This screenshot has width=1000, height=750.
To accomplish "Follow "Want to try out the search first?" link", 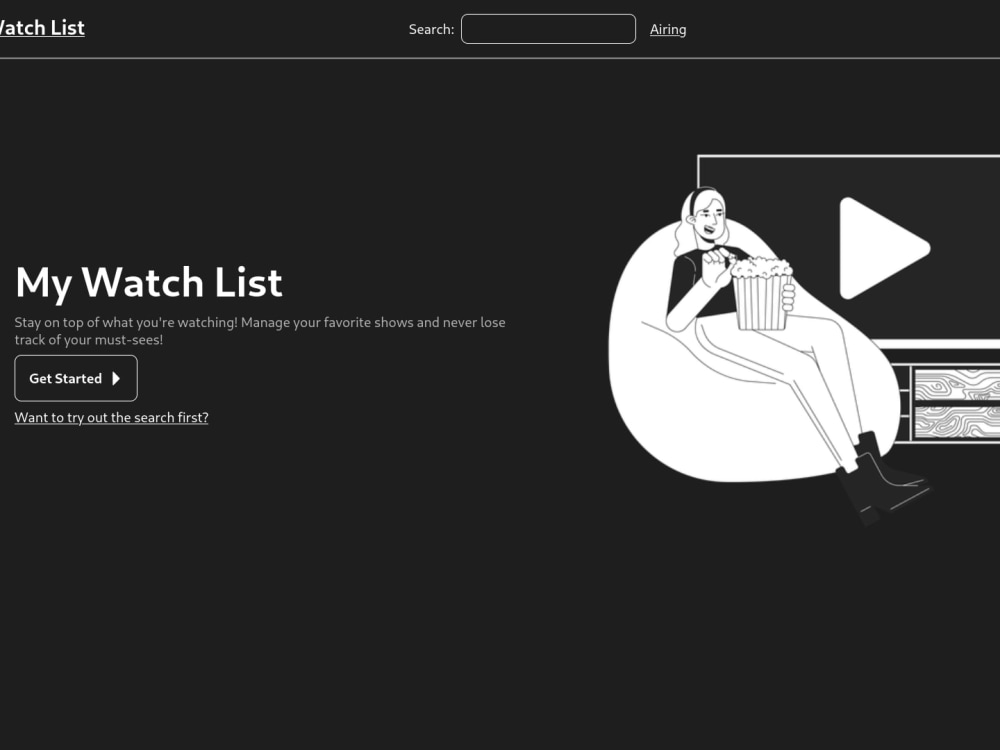I will tap(112, 417).
